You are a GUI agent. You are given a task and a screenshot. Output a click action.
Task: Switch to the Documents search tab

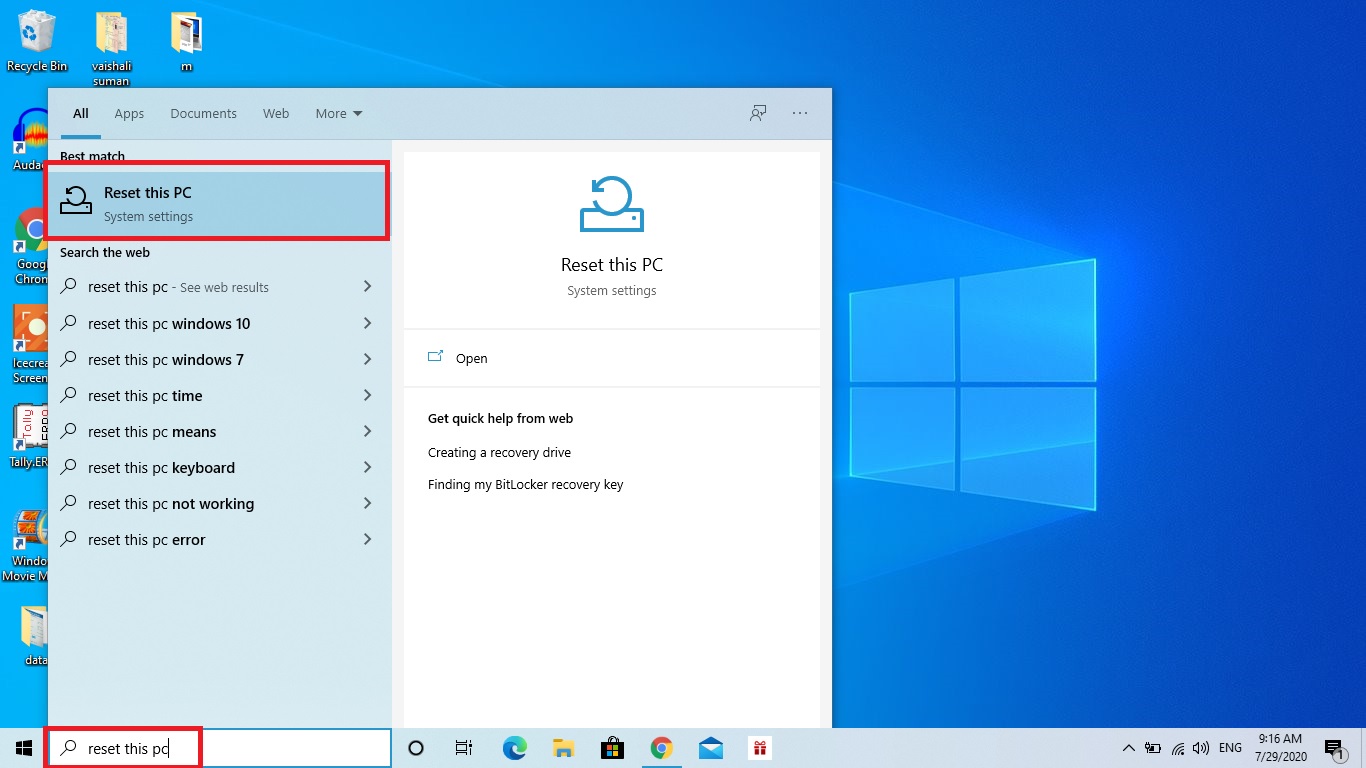[x=203, y=113]
